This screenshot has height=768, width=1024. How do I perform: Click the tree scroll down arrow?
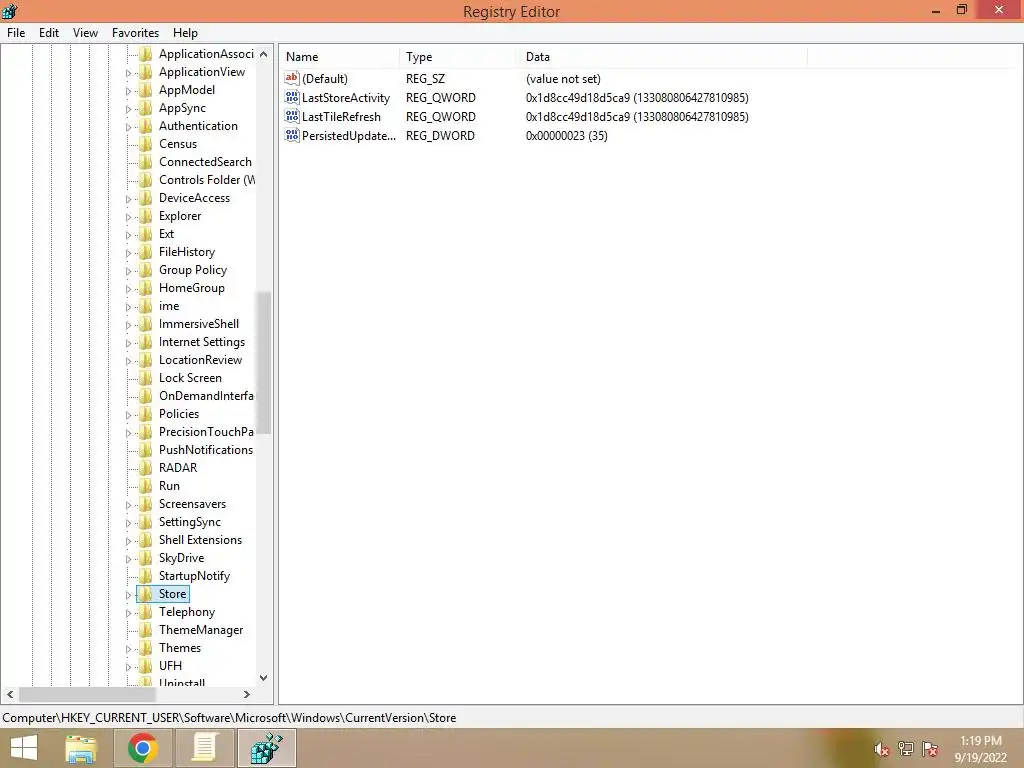[x=263, y=678]
